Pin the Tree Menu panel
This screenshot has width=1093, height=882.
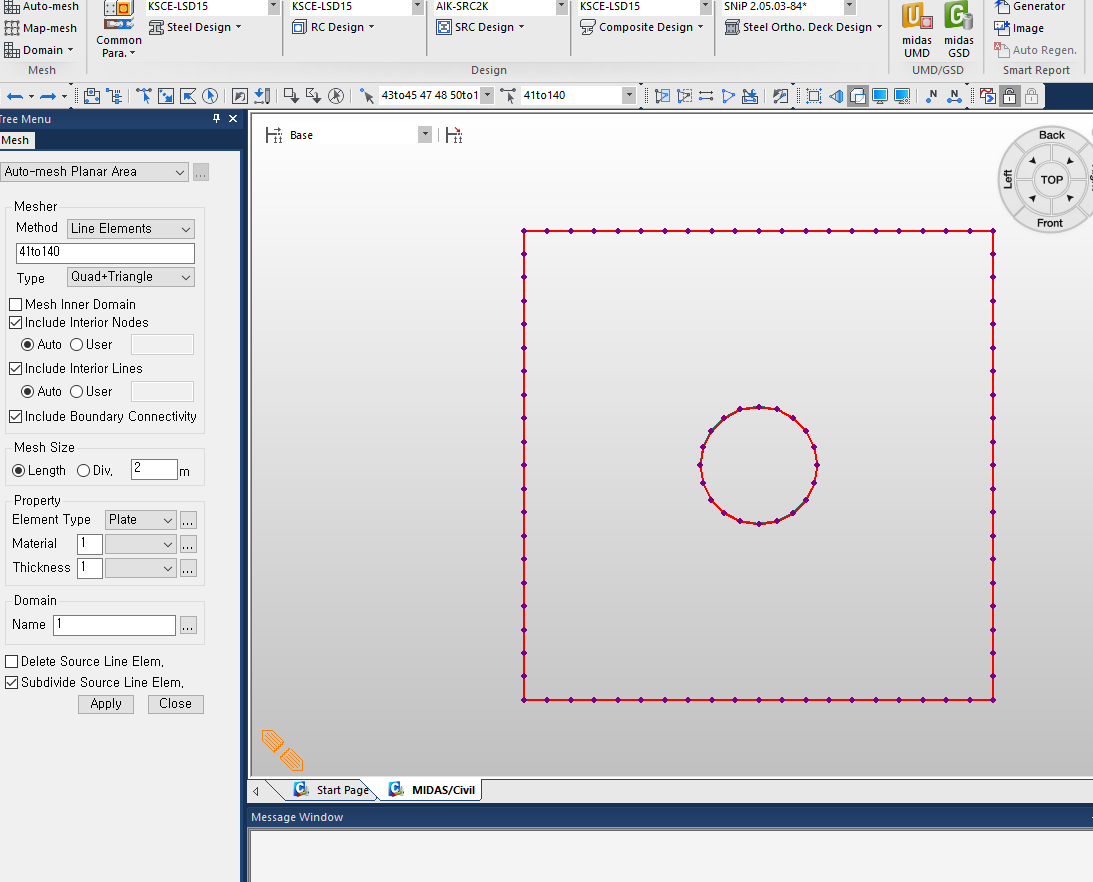pos(217,119)
